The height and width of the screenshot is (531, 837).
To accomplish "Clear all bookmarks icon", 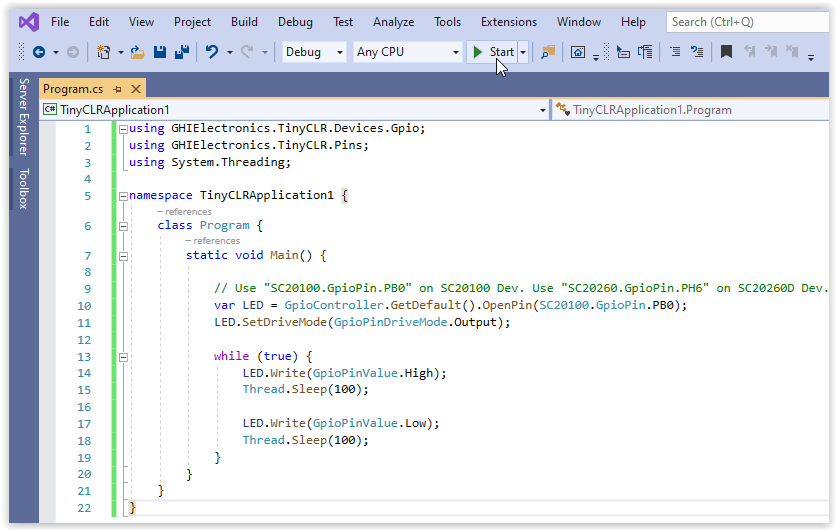I will (792, 52).
